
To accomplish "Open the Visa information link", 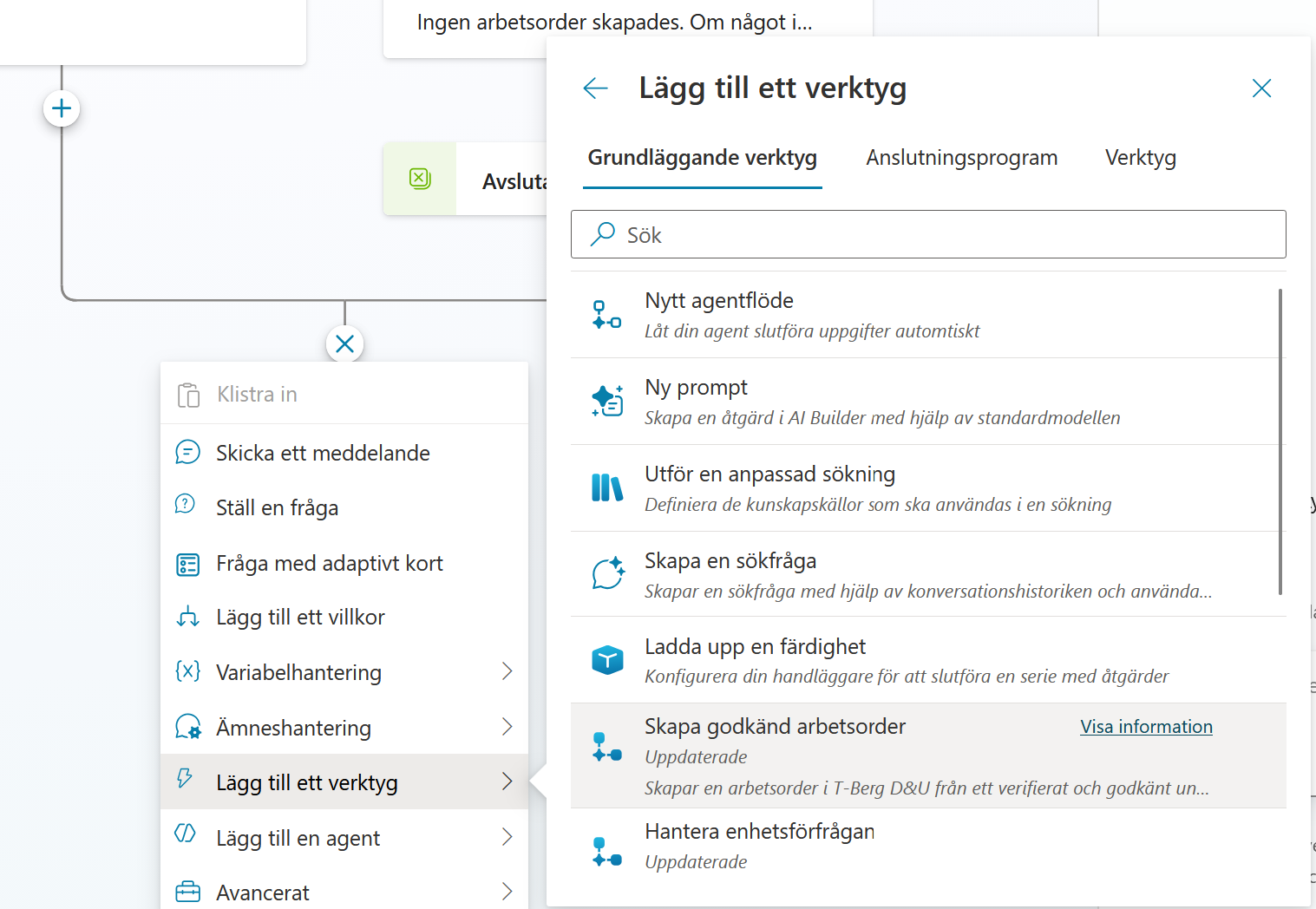I will 1146,727.
